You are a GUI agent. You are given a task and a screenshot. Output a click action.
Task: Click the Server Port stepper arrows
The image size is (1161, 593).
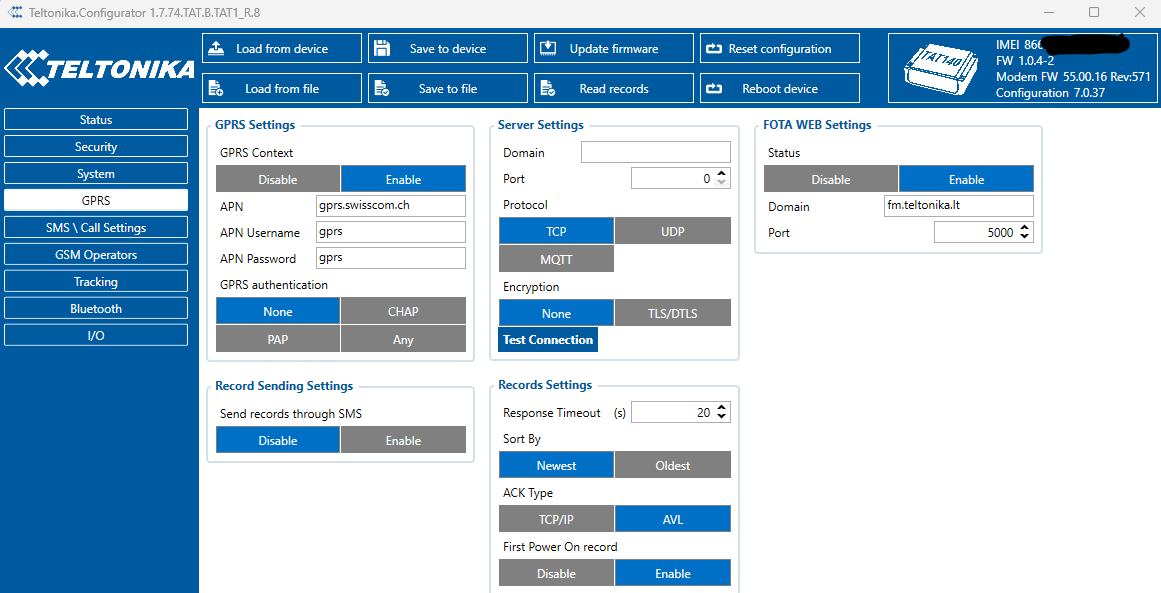722,178
